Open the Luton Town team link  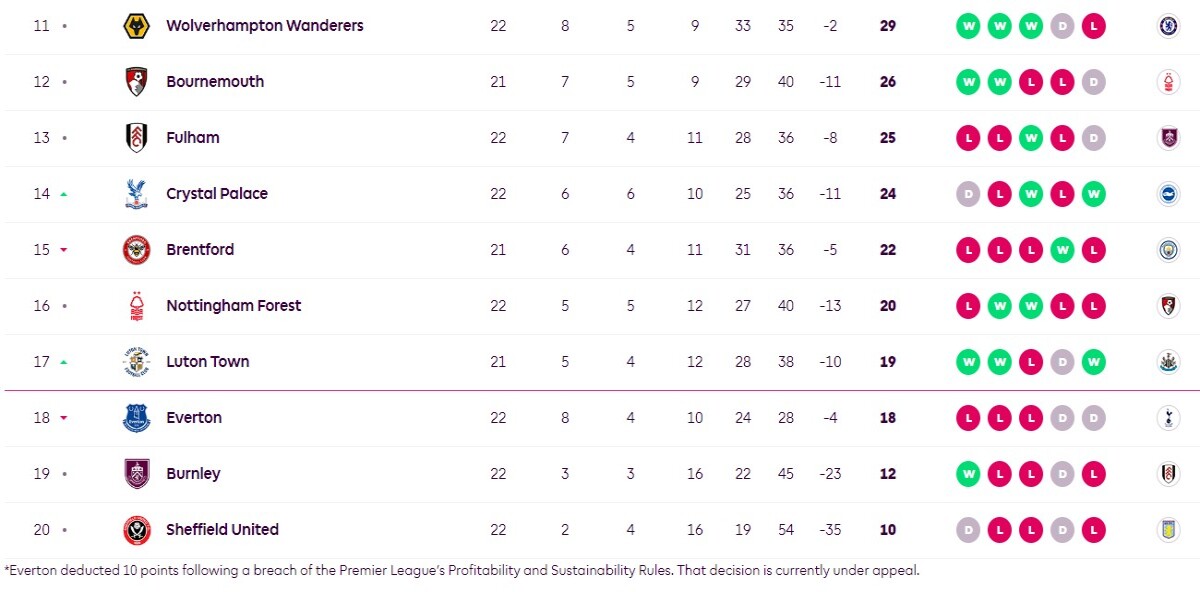tap(208, 362)
